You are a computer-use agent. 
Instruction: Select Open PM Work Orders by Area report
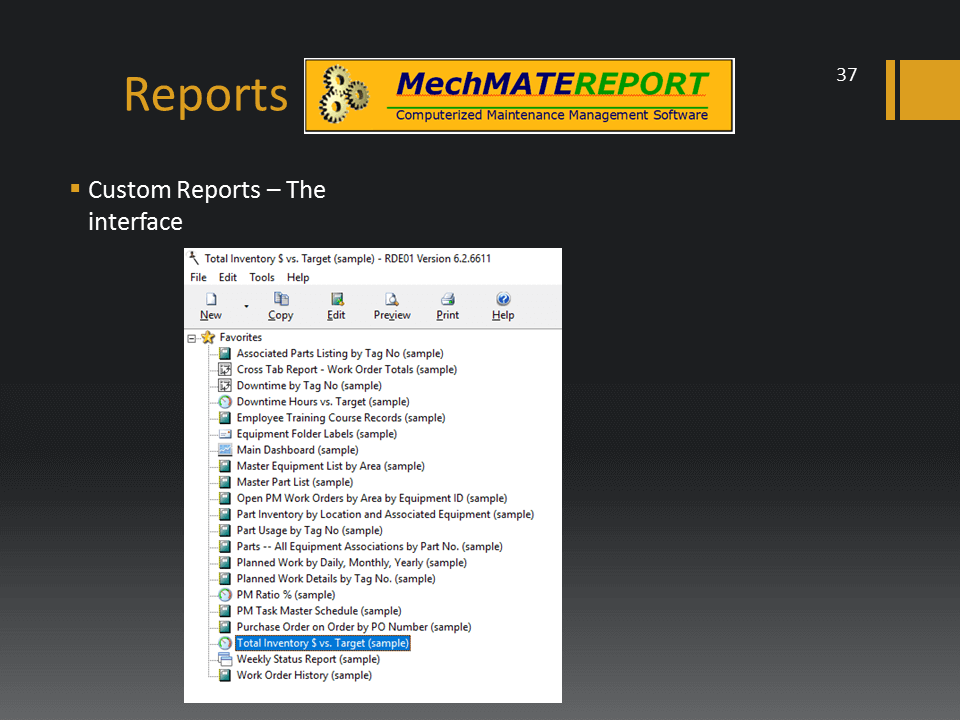pos(372,498)
